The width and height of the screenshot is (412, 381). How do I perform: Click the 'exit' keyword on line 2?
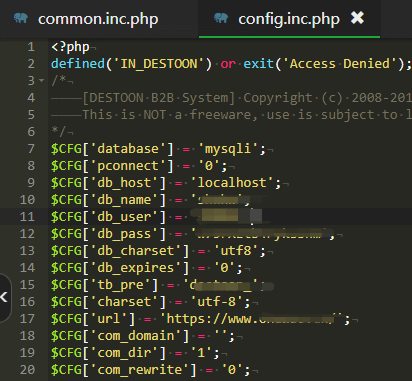coord(259,64)
